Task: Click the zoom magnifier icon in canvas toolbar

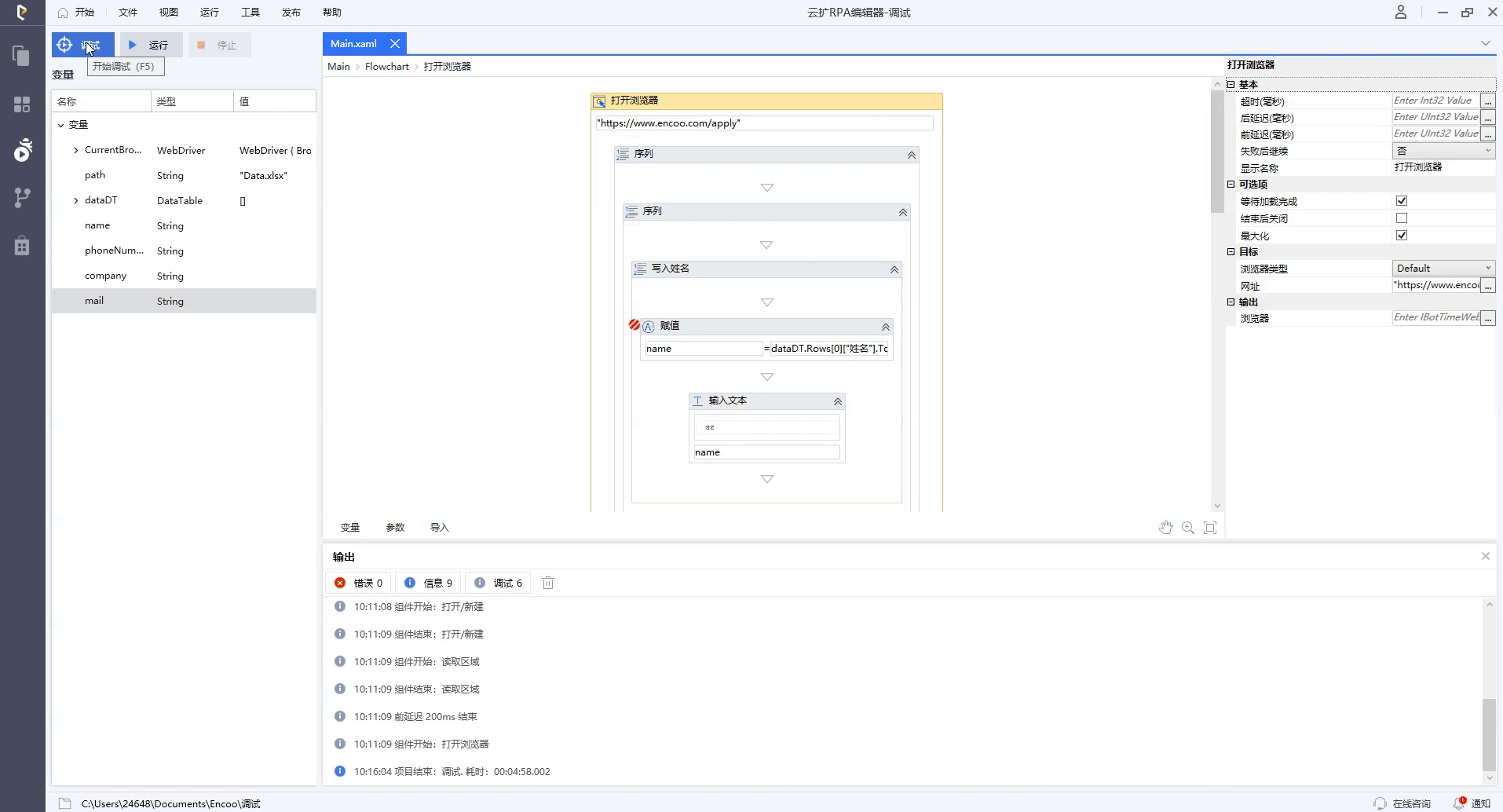Action: click(1187, 527)
